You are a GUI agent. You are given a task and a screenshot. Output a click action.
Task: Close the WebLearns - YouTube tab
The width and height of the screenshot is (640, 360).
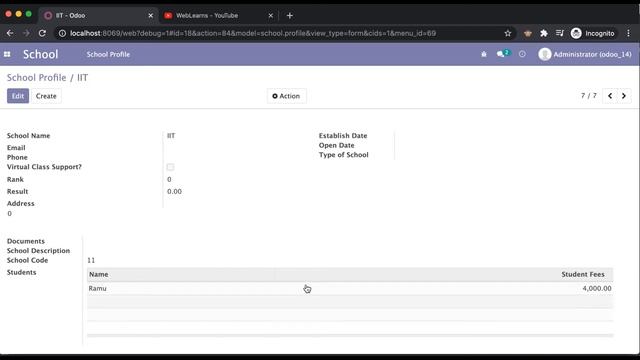tap(271, 16)
